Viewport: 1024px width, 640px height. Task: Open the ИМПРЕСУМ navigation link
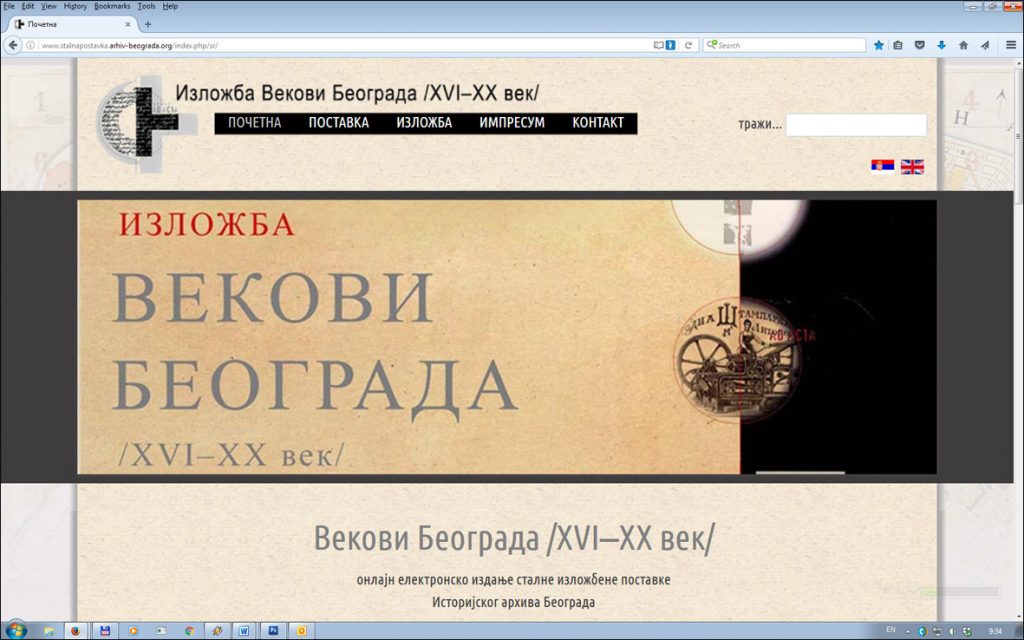511,123
